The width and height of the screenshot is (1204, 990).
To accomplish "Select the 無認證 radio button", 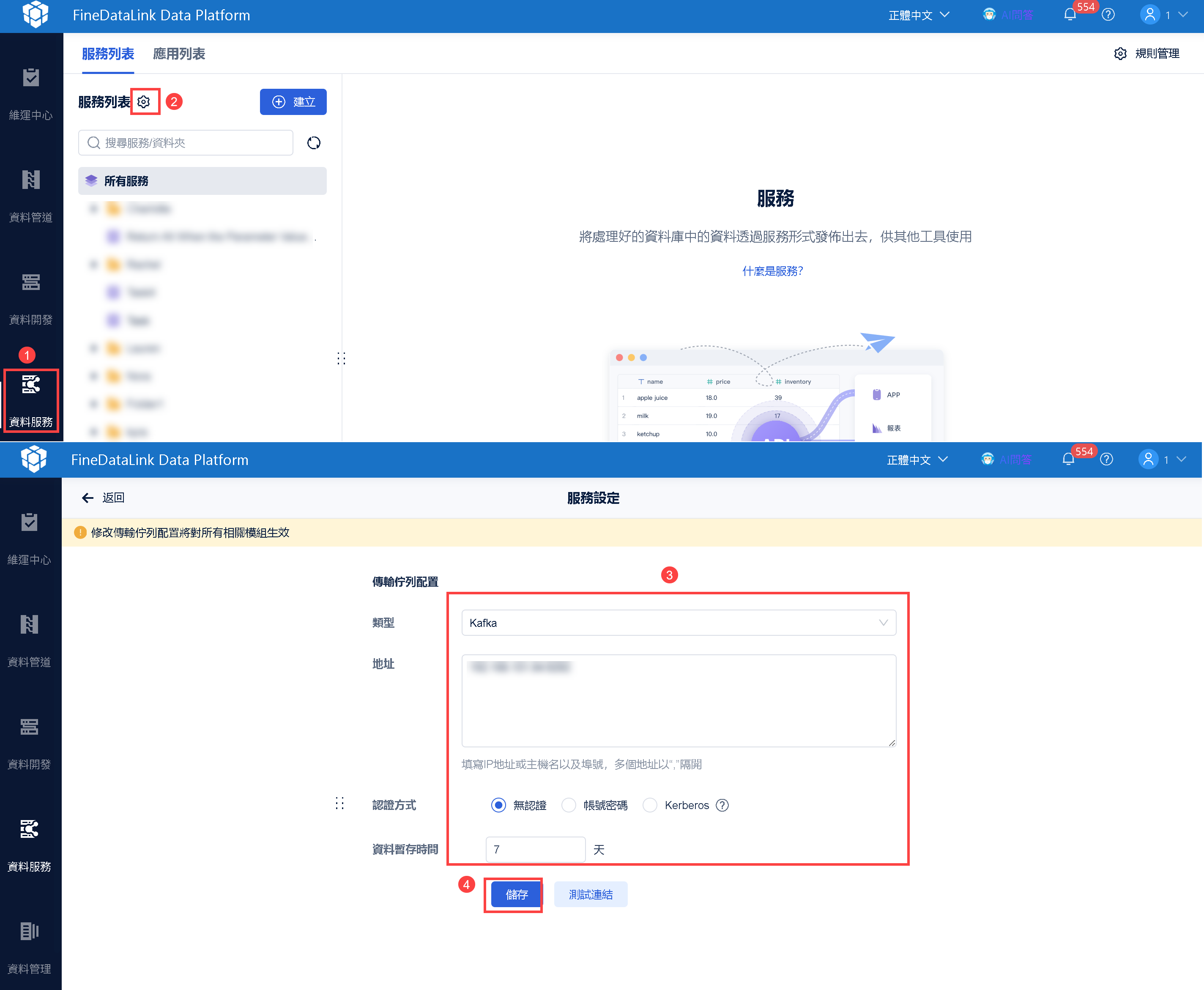I will click(498, 805).
